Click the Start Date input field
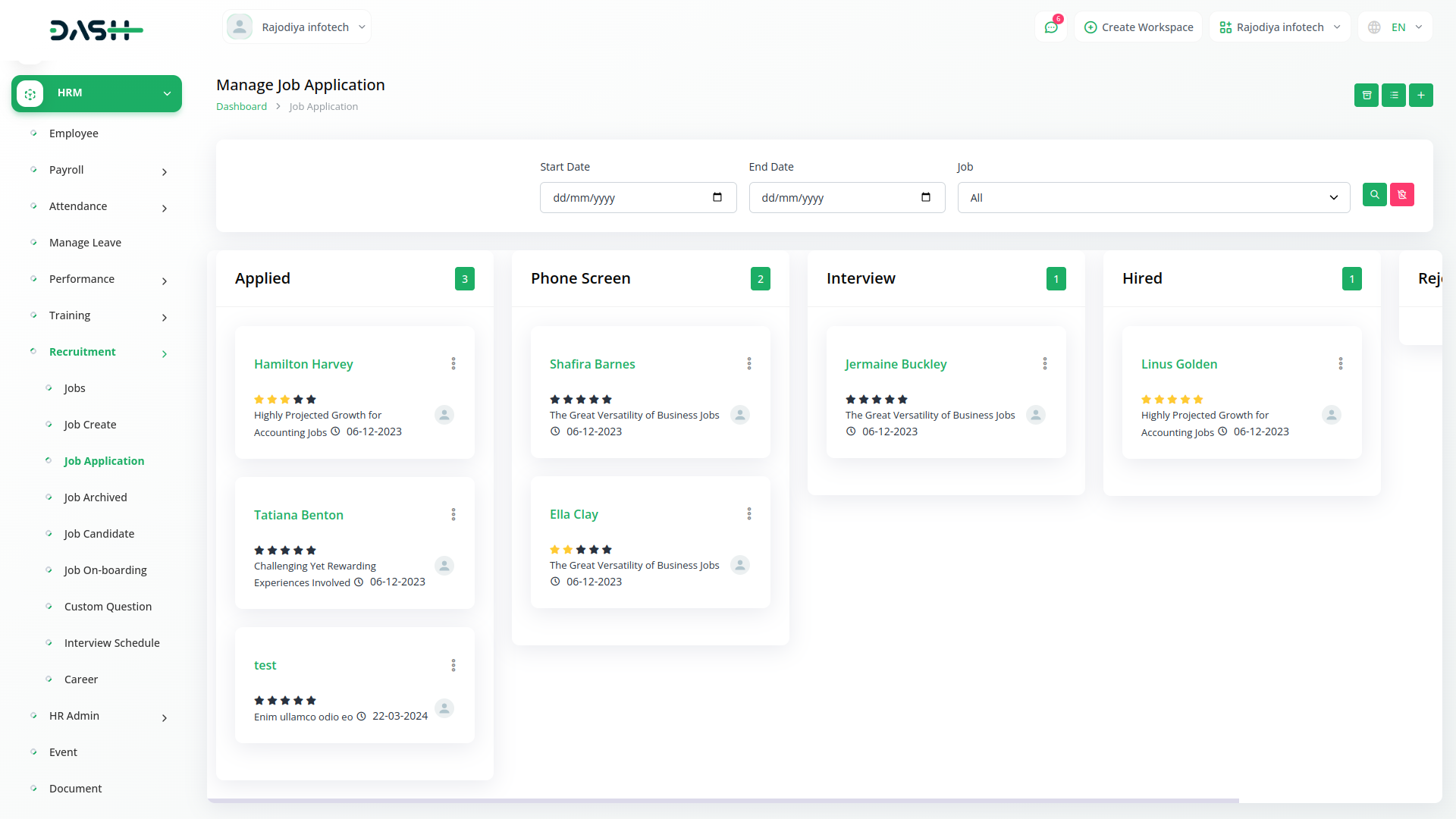1456x819 pixels. coord(629,198)
